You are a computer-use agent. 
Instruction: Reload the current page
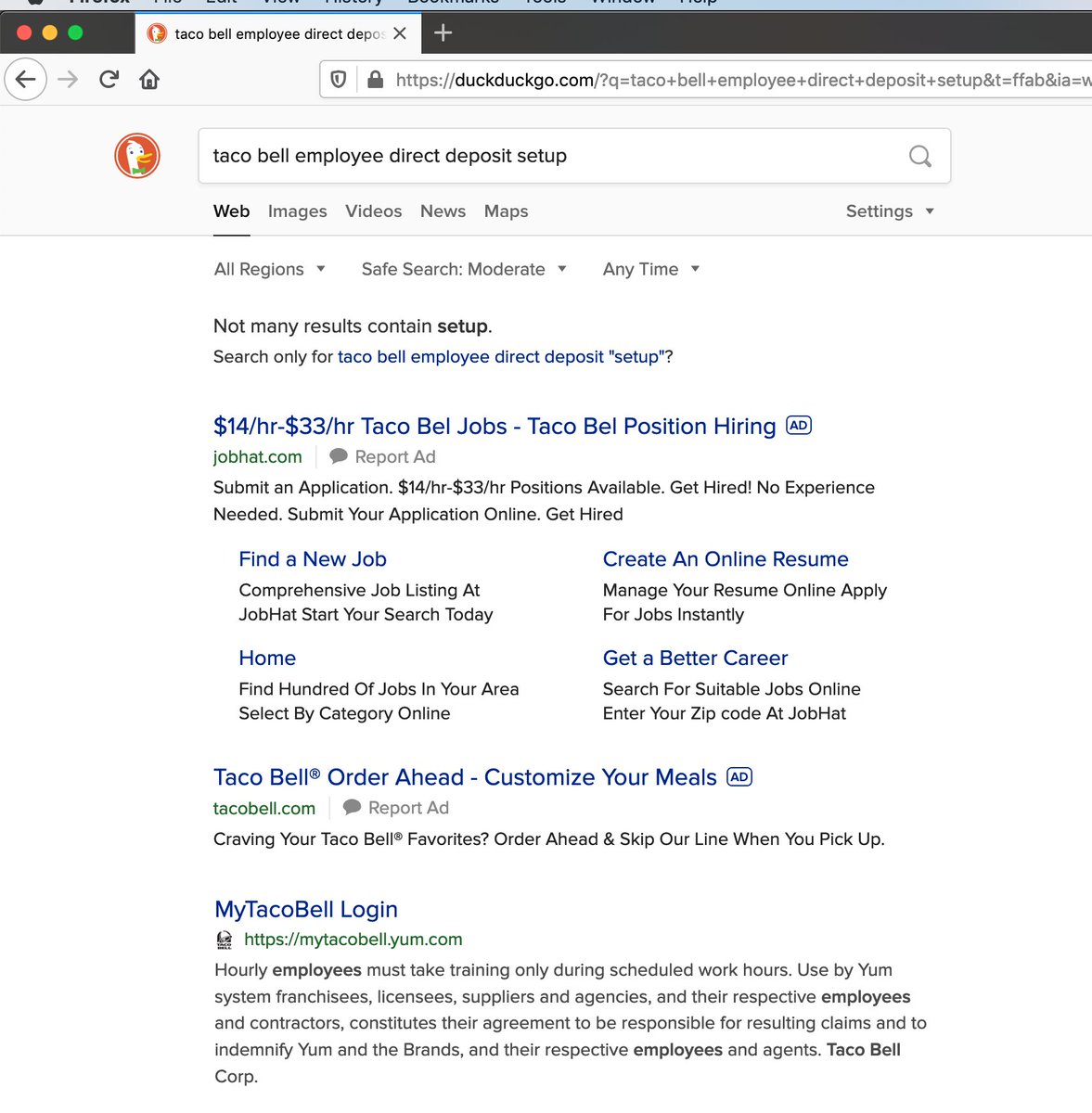(x=109, y=80)
